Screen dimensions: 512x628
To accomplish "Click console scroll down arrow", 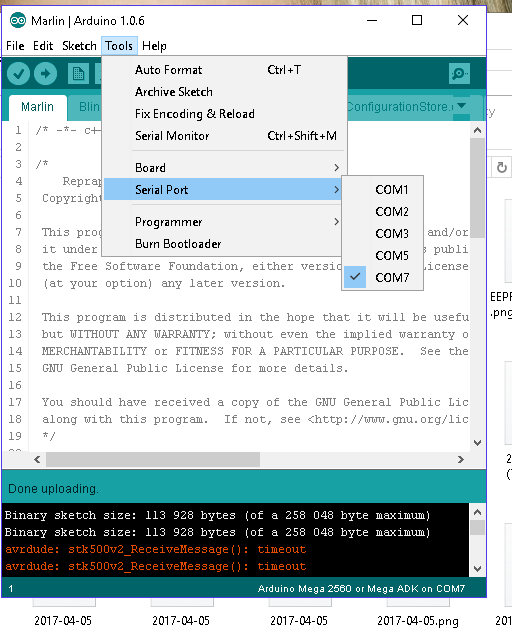I will (477, 569).
